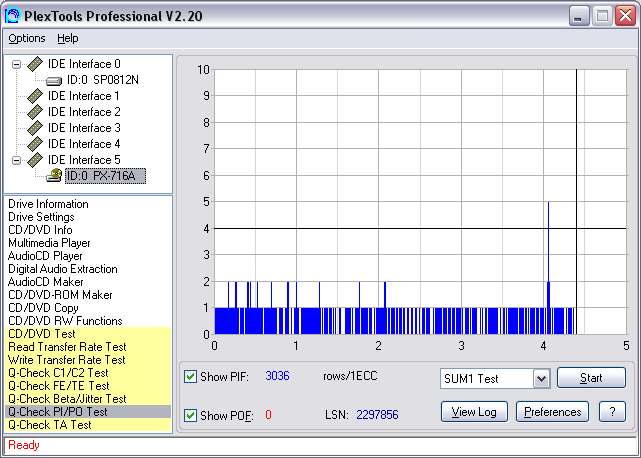Select Q-Check PI/PO Test
Viewport: 641px width, 458px height.
88,412
